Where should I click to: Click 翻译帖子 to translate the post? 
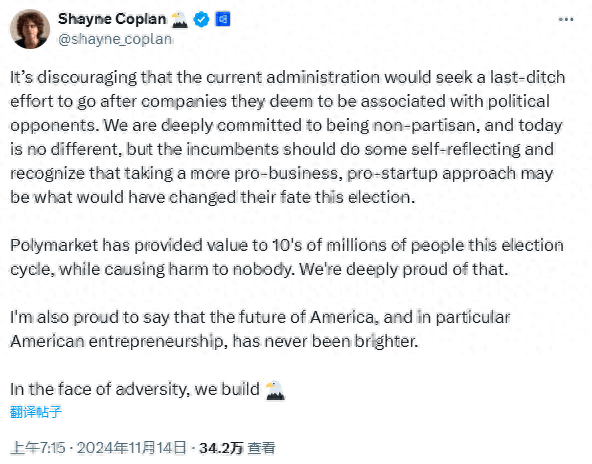(x=36, y=412)
